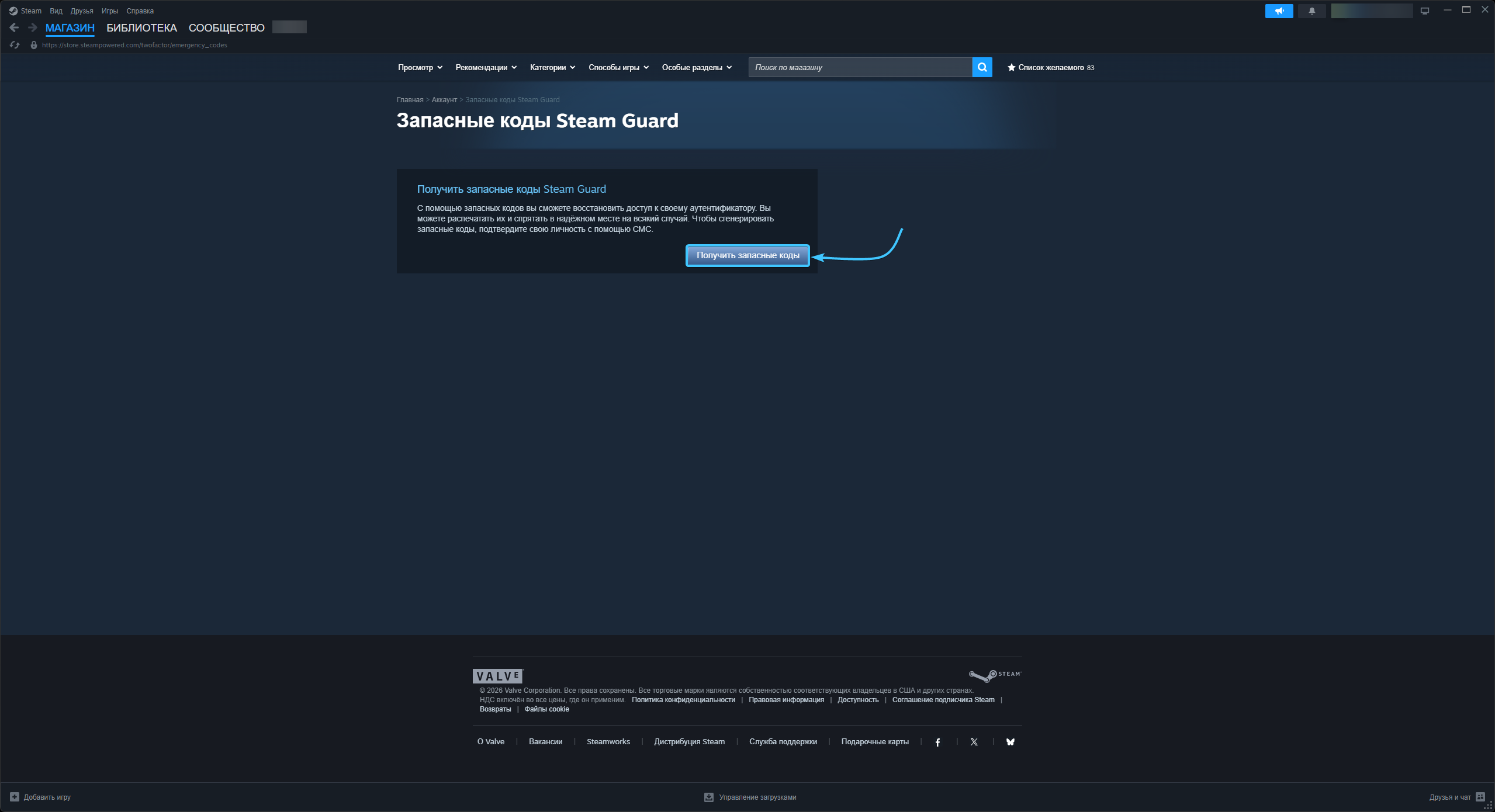Image resolution: width=1495 pixels, height=812 pixels.
Task: Click the Big Picture mode monitor icon
Action: click(1425, 11)
